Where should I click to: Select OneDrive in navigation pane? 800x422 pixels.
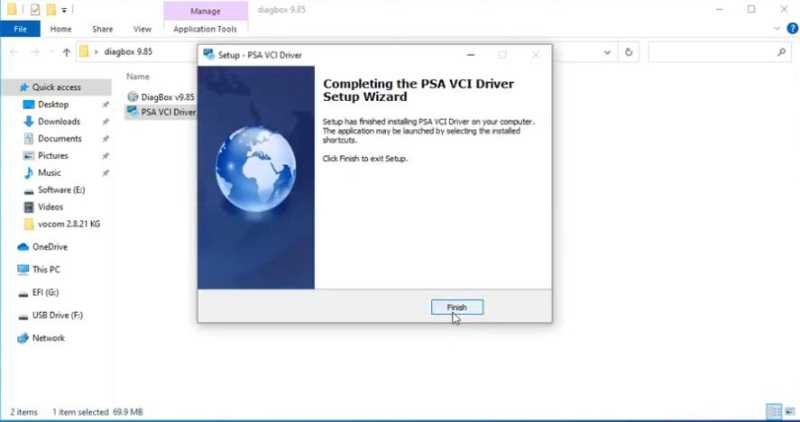coord(49,247)
